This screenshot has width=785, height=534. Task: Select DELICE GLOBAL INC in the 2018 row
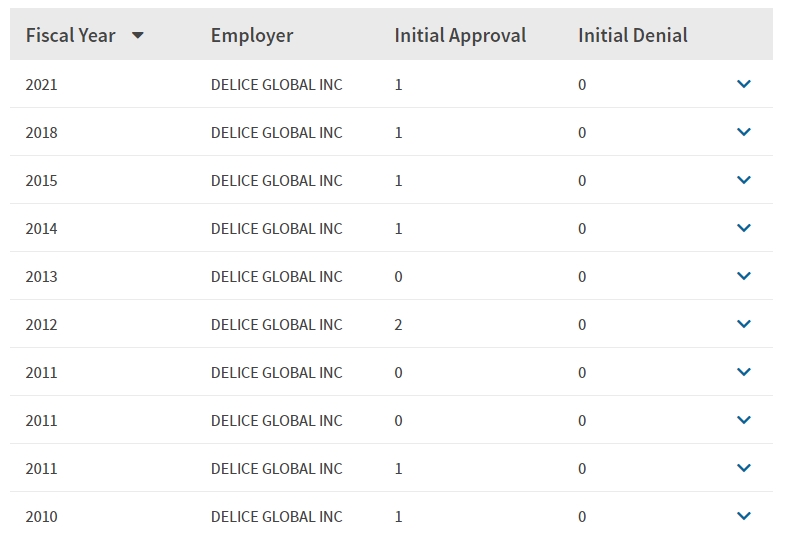(x=276, y=133)
